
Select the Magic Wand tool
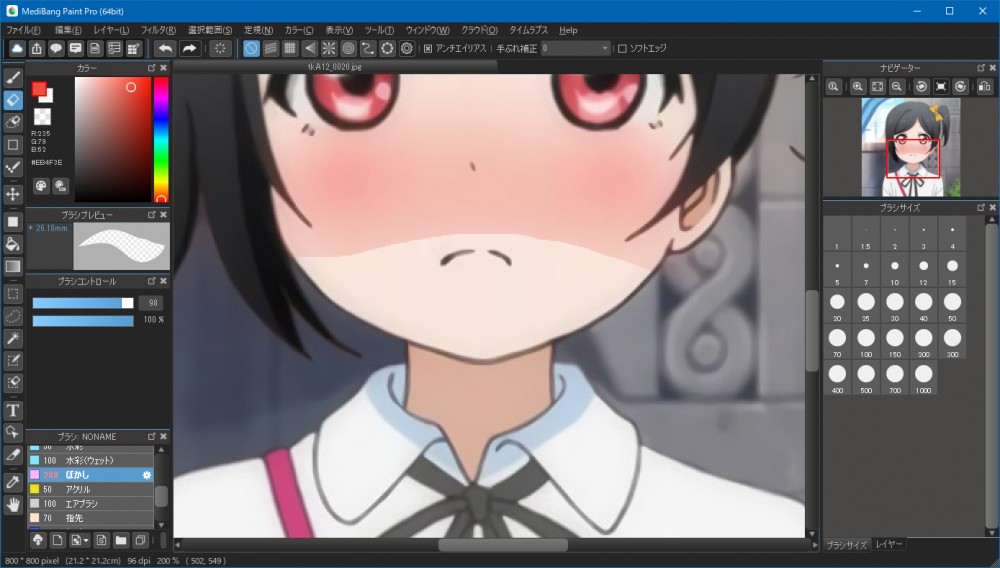pos(13,339)
